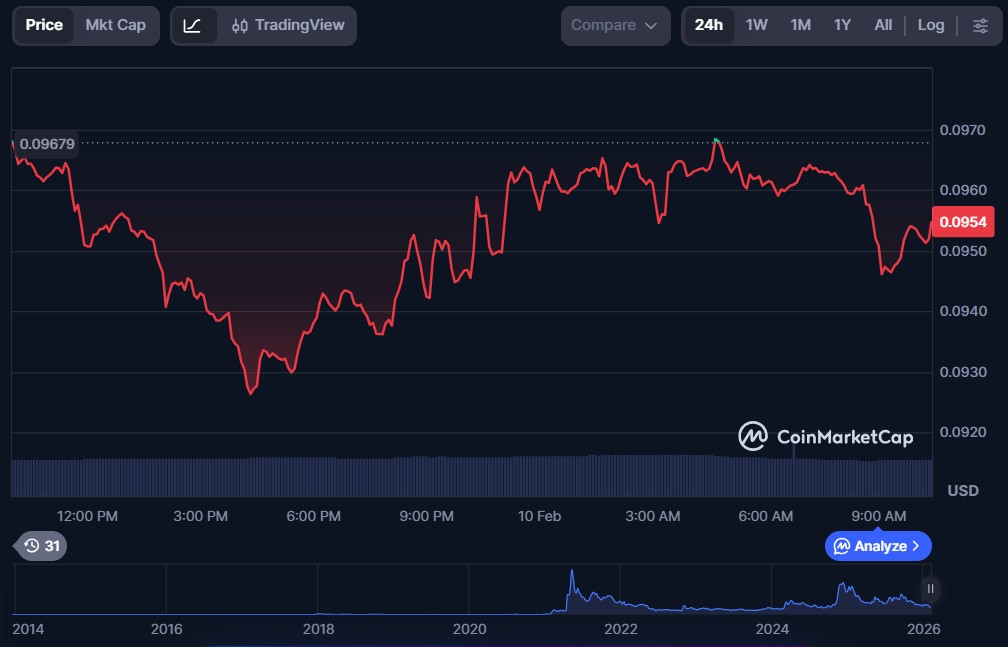
Task: Click the chevron arrow in the Compare box
Action: 651,25
